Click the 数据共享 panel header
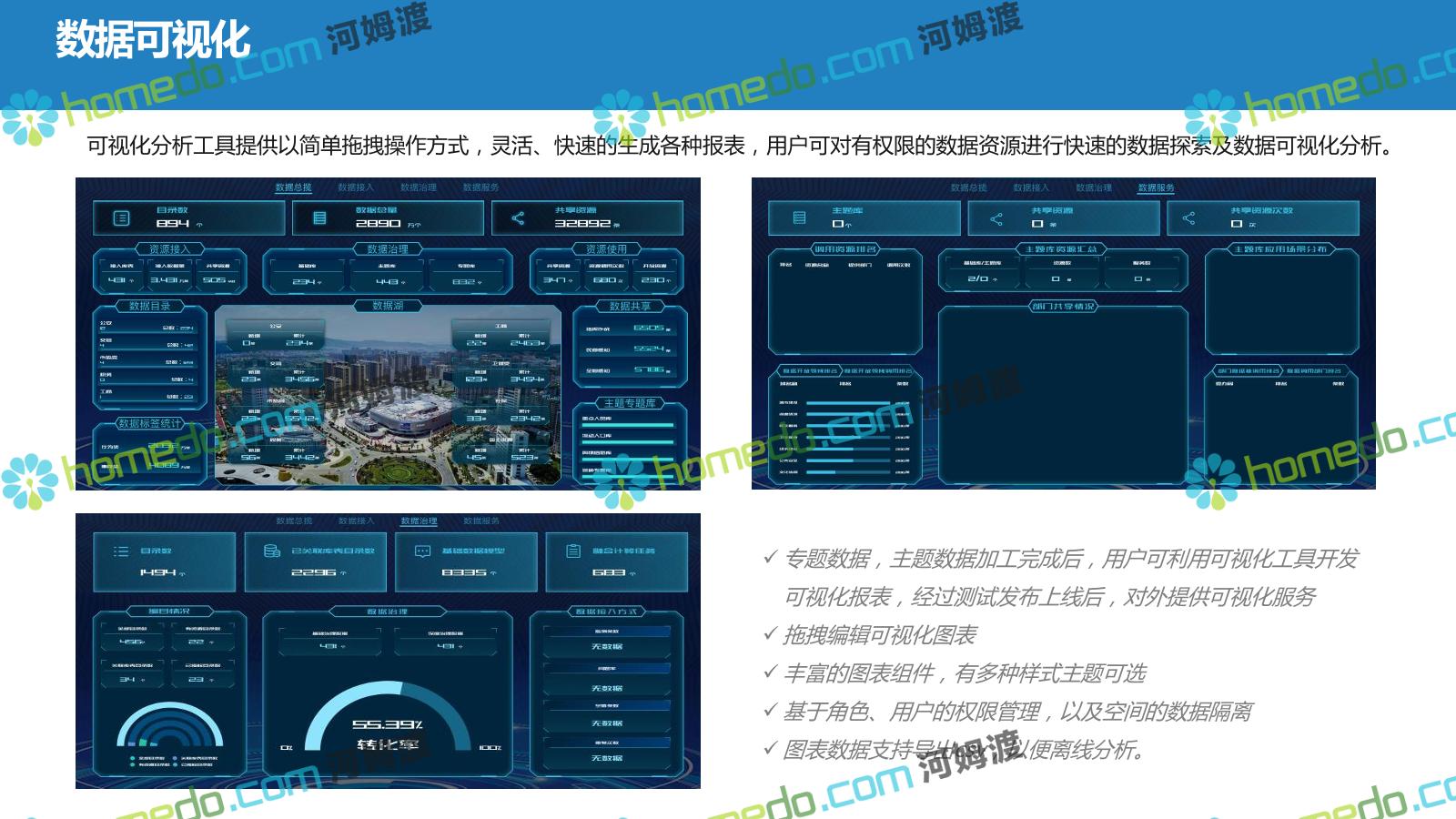Screen dimensions: 1456x819 (x=630, y=307)
